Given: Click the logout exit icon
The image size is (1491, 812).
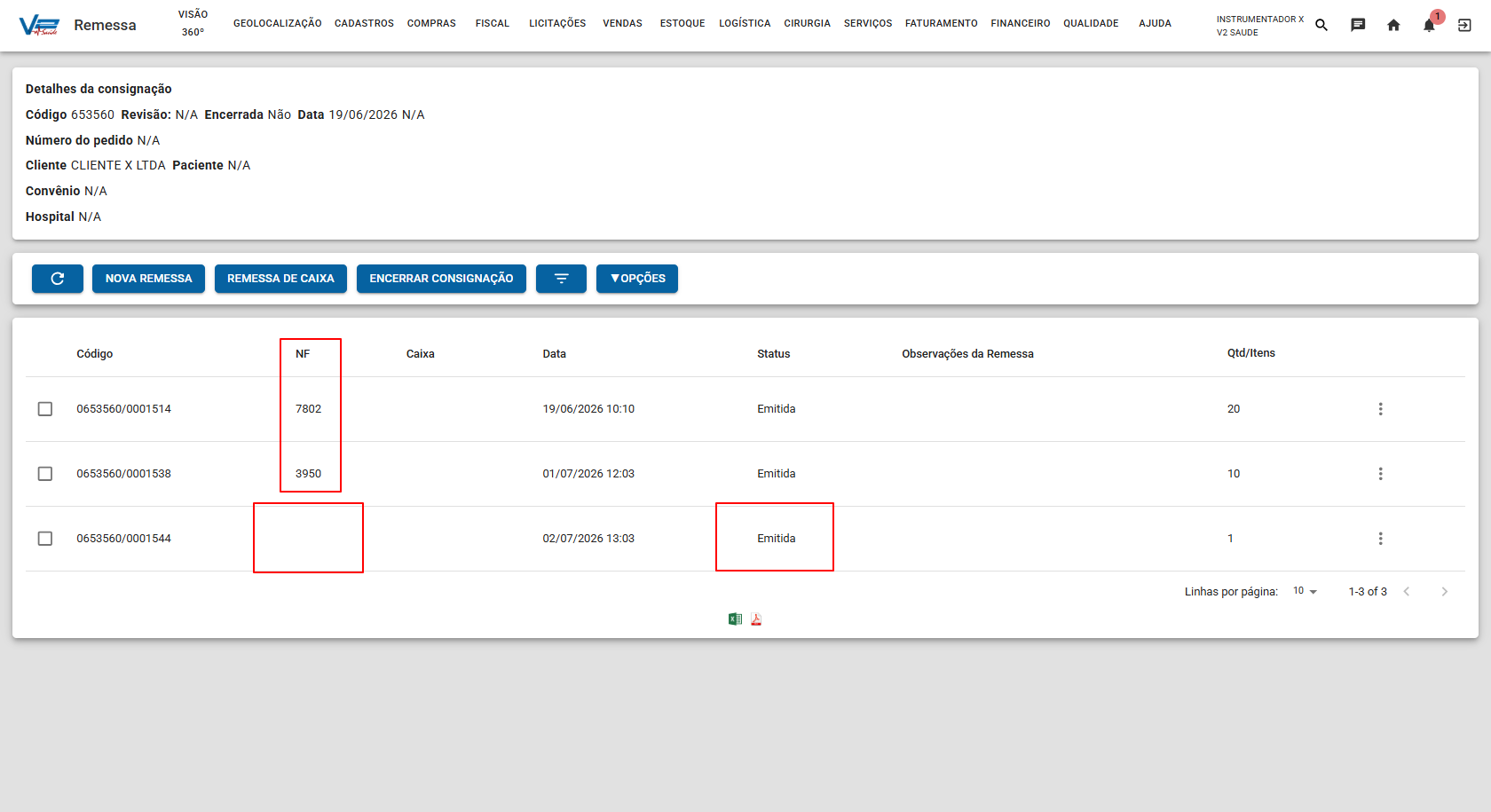Looking at the screenshot, I should 1464,25.
